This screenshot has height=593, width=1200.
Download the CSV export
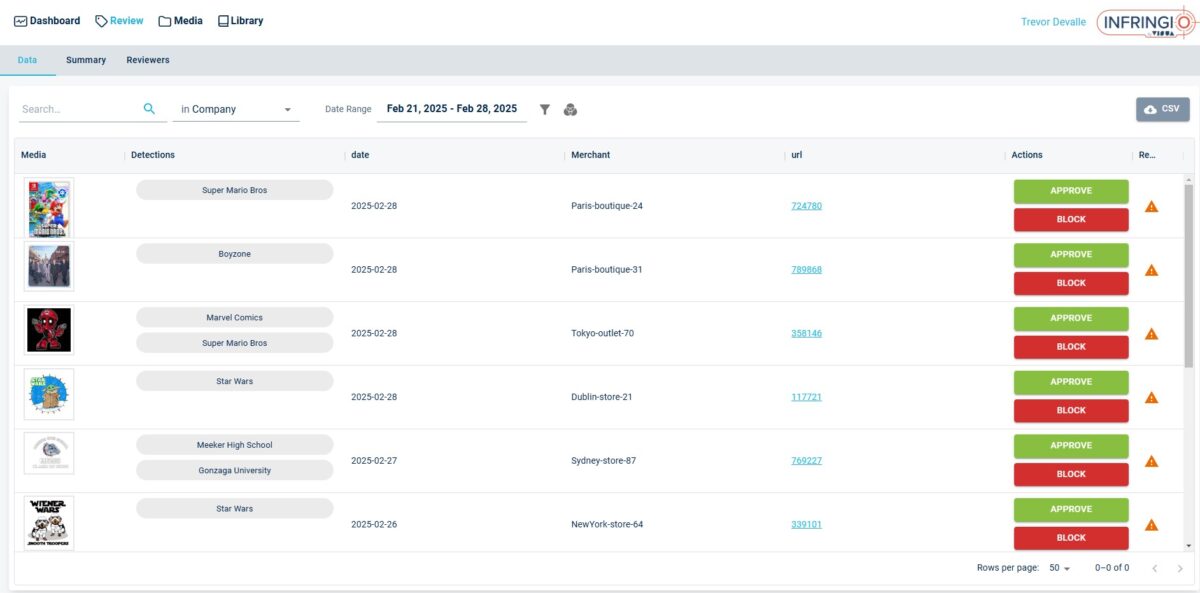point(1163,109)
